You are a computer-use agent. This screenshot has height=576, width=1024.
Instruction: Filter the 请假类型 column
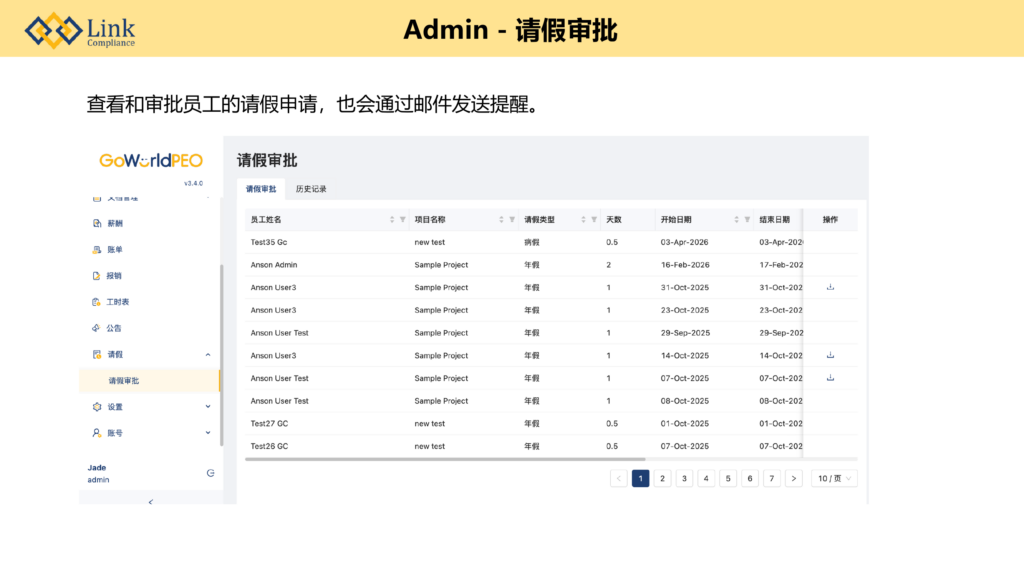pyautogui.click(x=594, y=219)
